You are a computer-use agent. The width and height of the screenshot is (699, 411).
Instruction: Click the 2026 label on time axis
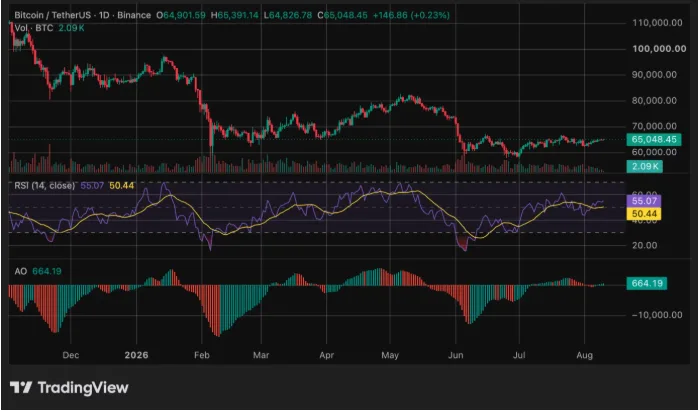pyautogui.click(x=136, y=355)
